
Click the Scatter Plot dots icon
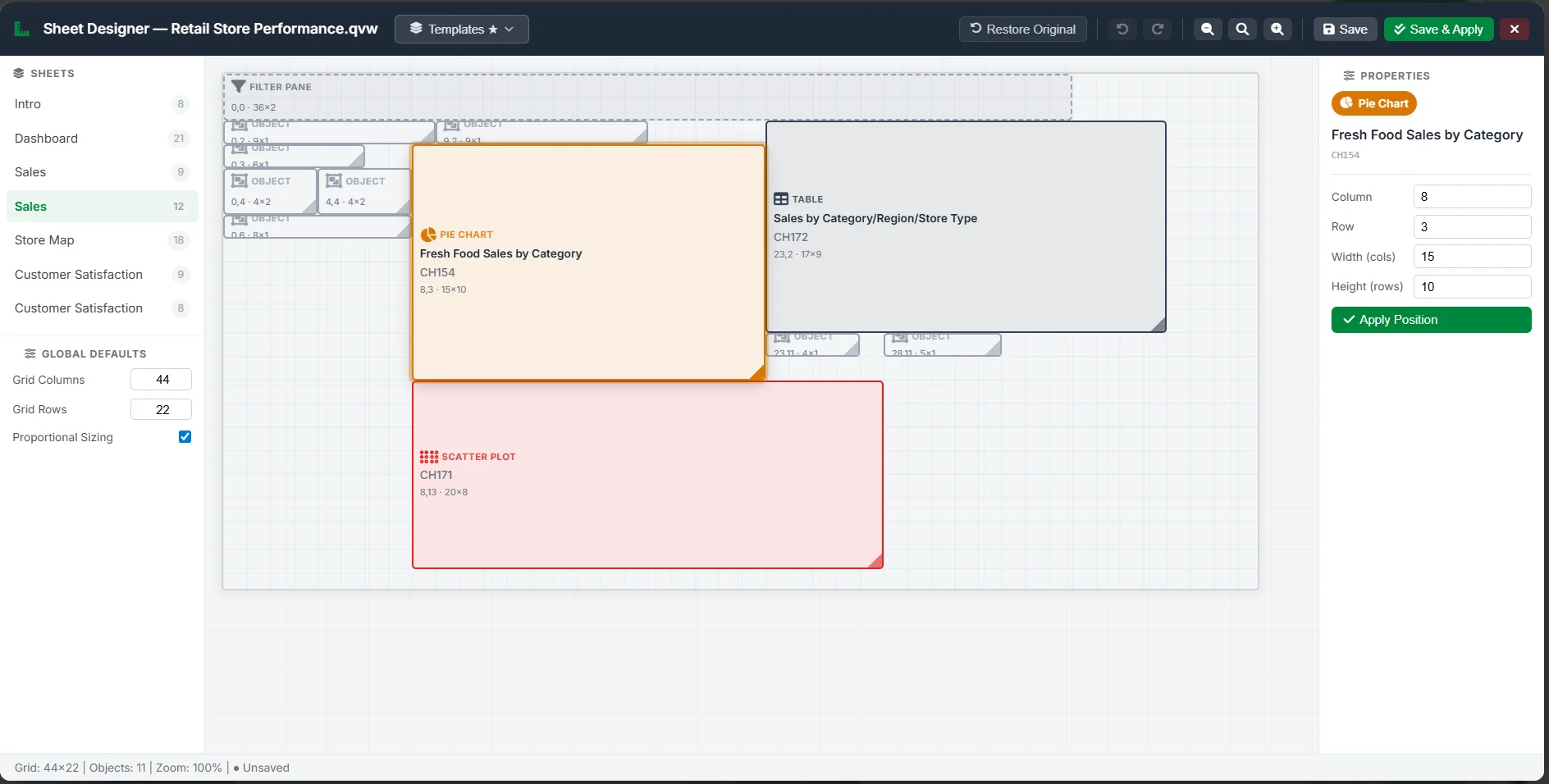point(428,457)
